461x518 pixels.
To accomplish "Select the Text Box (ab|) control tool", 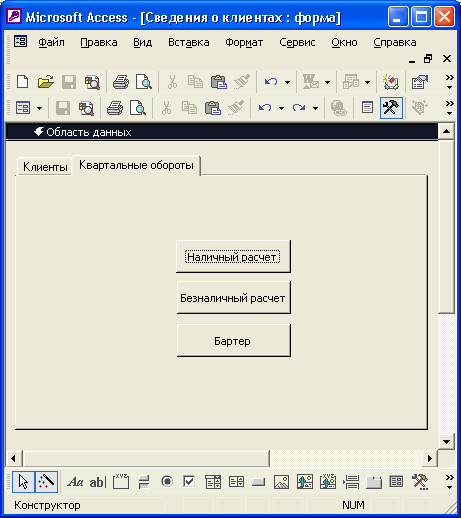I will (x=98, y=482).
